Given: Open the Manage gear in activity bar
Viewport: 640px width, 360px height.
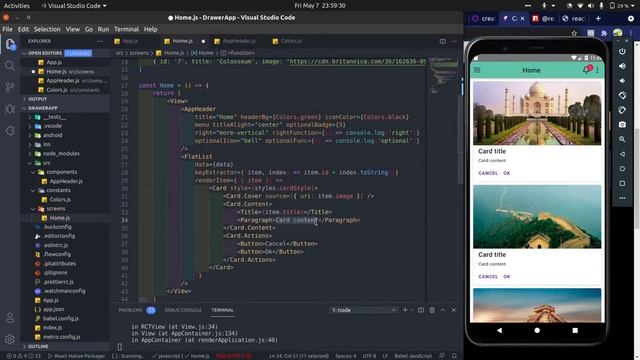Looking at the screenshot, I should tap(10, 339).
